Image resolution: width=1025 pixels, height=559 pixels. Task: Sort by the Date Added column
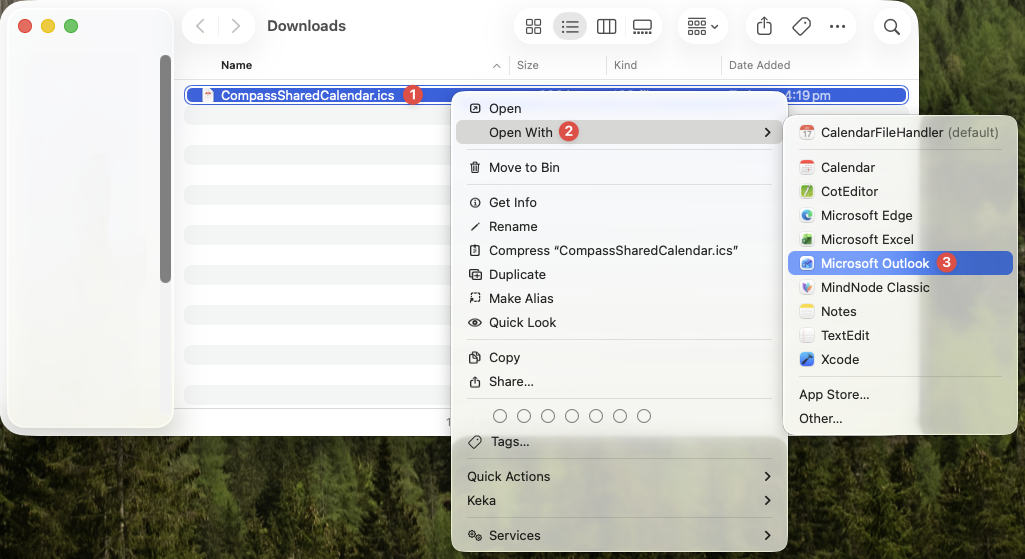pyautogui.click(x=760, y=65)
